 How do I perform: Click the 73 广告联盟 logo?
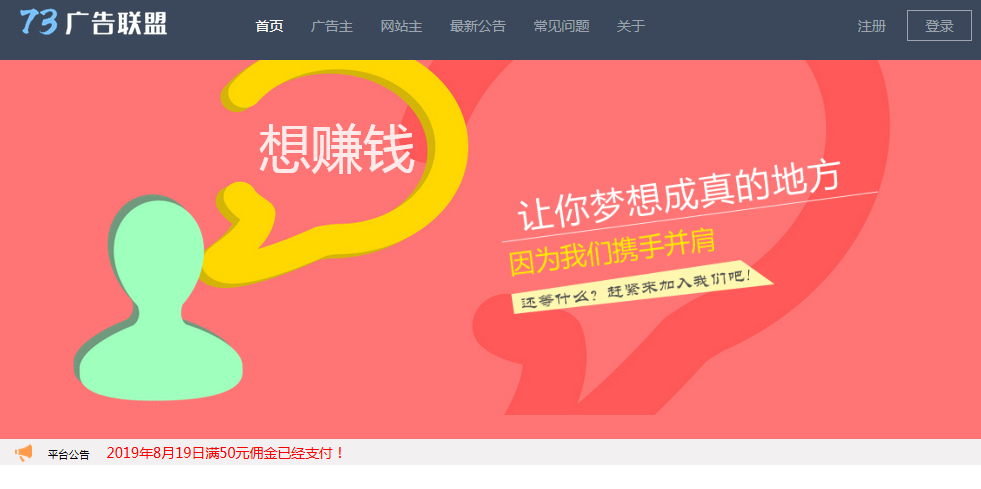[93, 23]
